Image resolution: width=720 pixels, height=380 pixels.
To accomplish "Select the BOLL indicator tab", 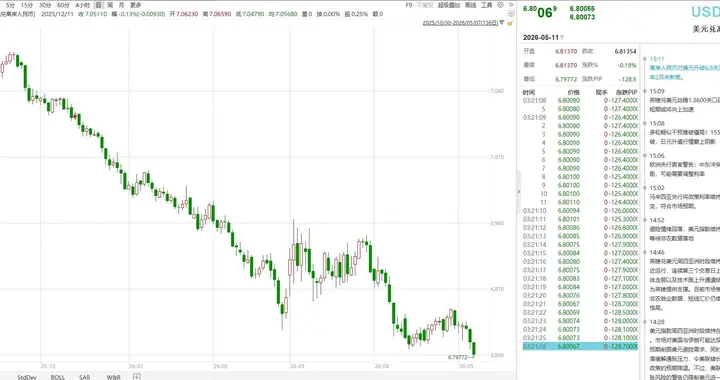I will click(57, 377).
